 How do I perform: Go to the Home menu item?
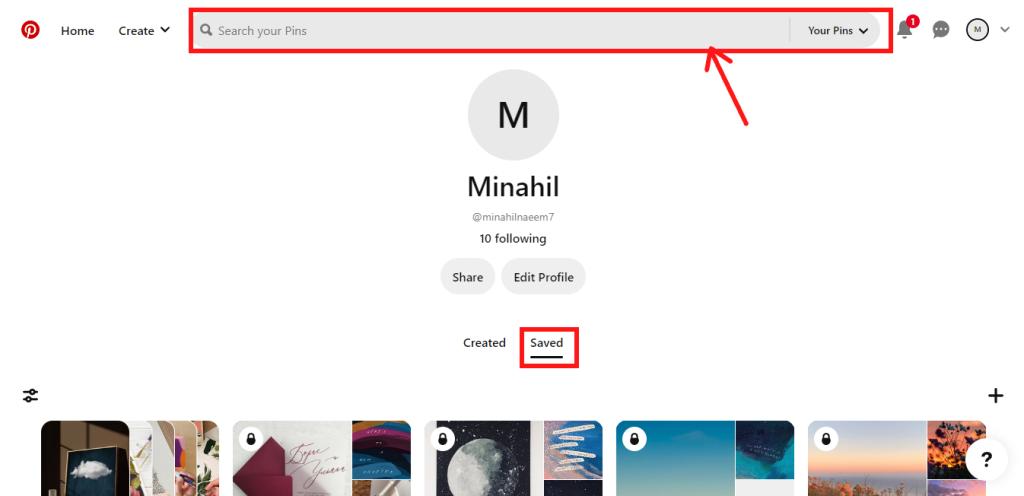[77, 30]
